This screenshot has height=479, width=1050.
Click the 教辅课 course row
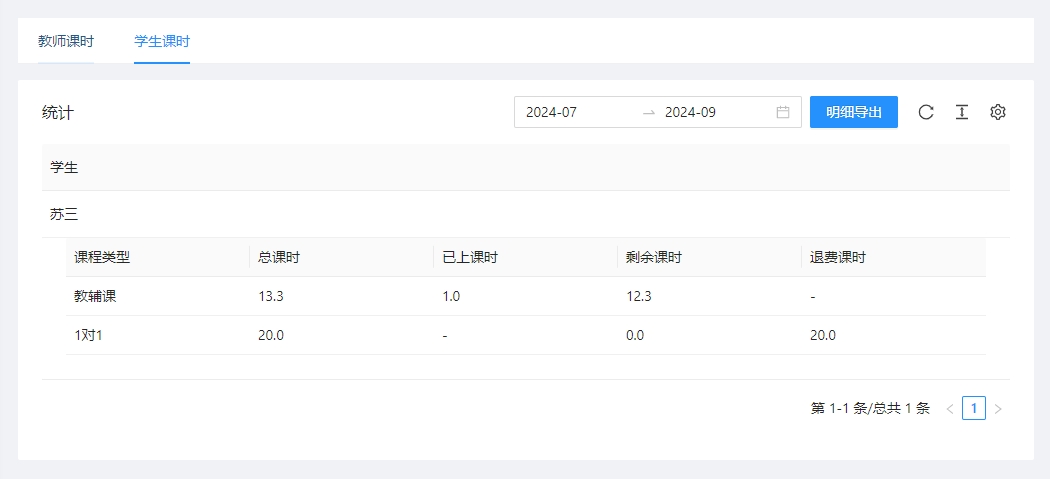click(x=96, y=296)
